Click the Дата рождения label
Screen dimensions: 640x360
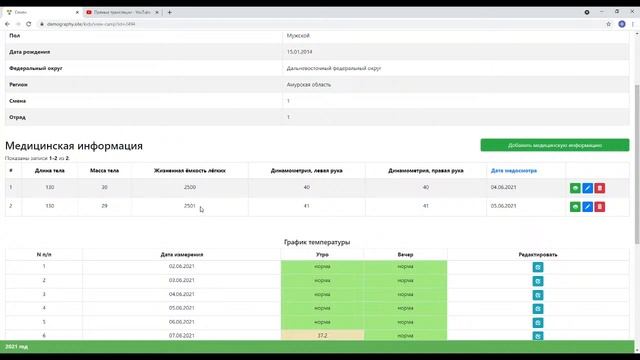tap(29, 52)
